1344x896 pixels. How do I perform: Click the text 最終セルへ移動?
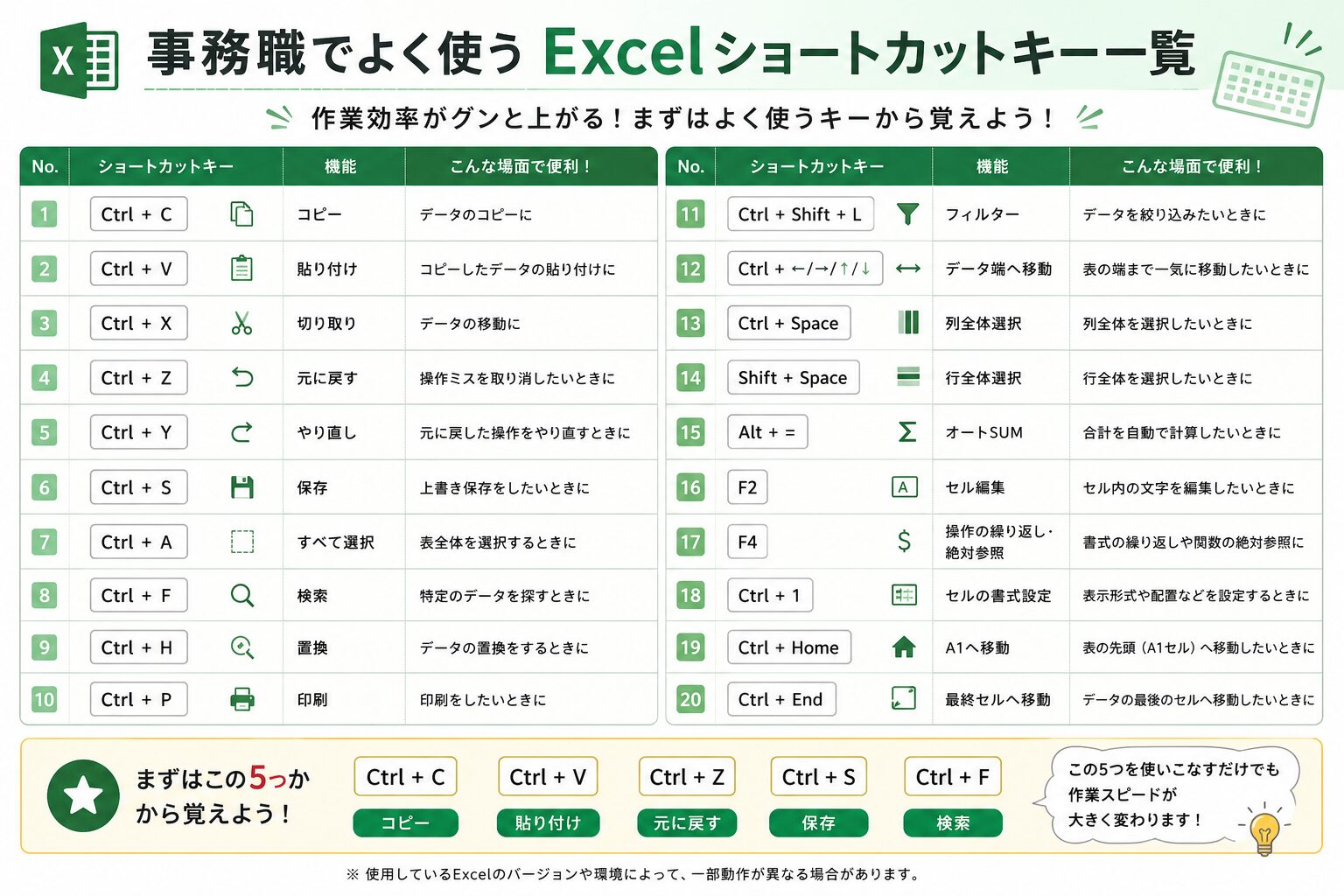coord(998,699)
